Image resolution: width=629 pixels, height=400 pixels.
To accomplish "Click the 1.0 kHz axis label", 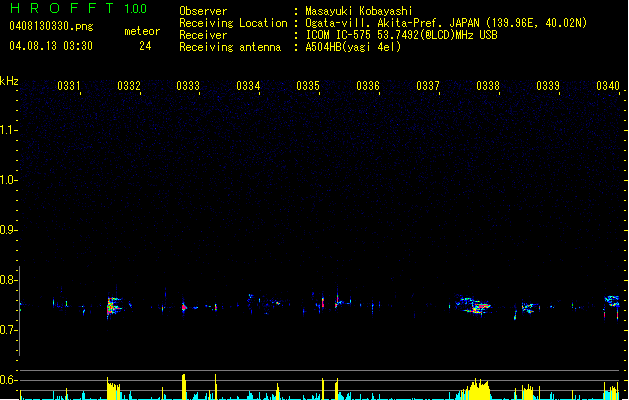I will coord(8,180).
